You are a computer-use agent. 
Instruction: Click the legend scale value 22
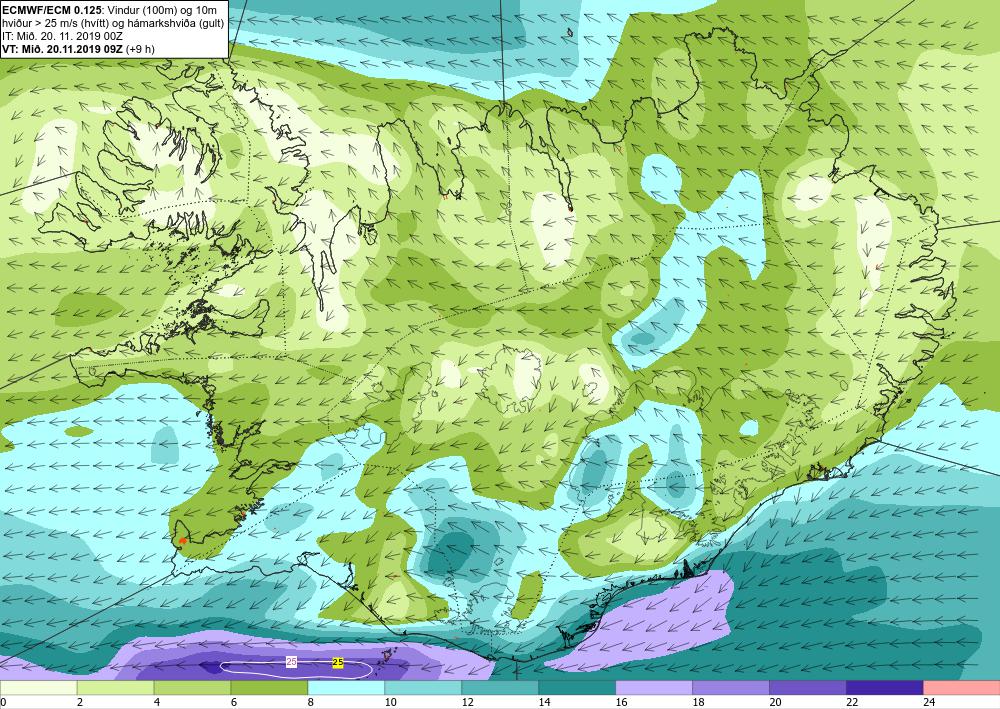coord(852,702)
